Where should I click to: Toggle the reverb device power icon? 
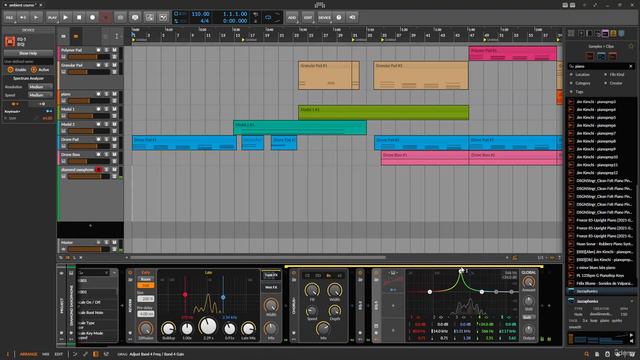pyautogui.click(x=130, y=273)
